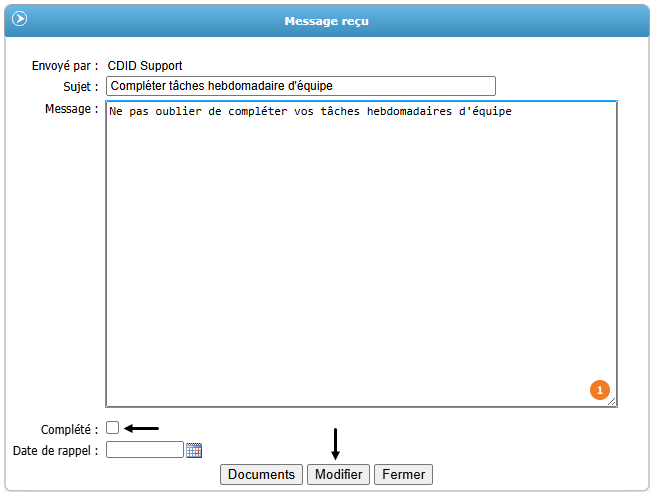Open the calendar date picker icon
The width and height of the screenshot is (650, 494).
tap(194, 450)
